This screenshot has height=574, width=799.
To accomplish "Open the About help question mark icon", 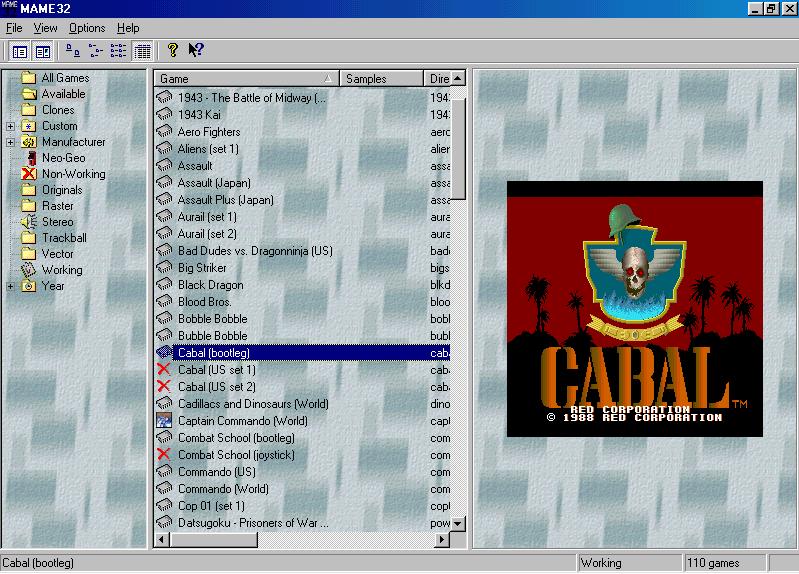I will 173,50.
